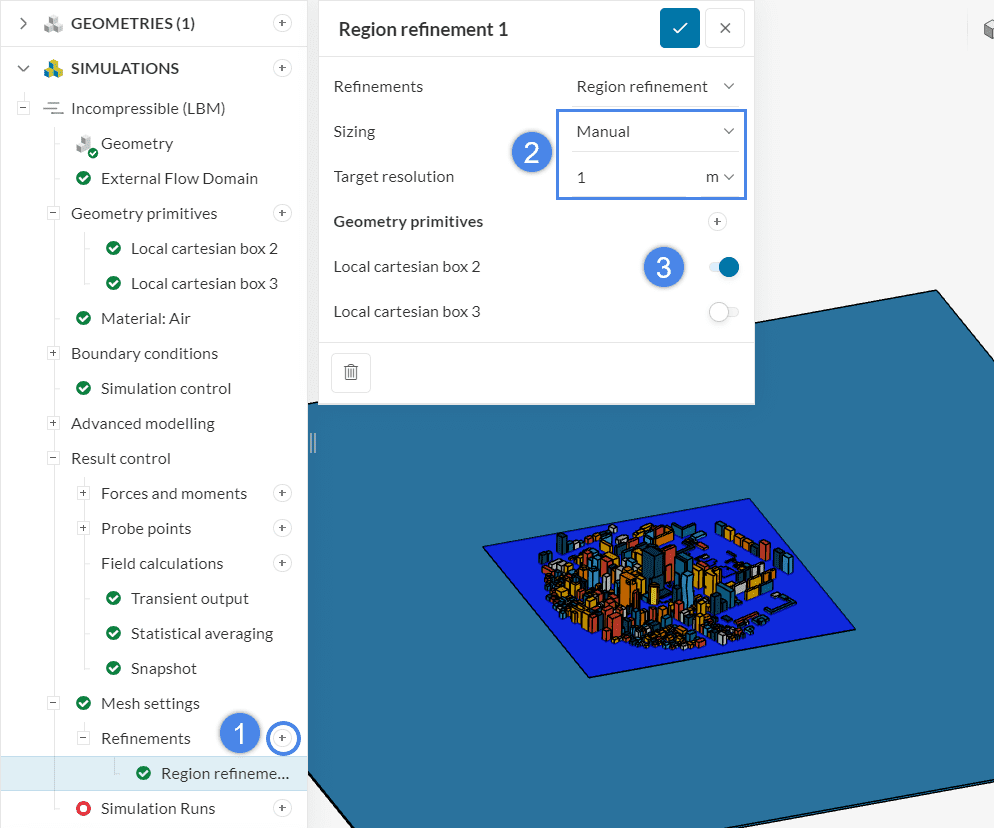Enable the Local cartesian box 3 toggle
The image size is (994, 828).
pos(723,312)
